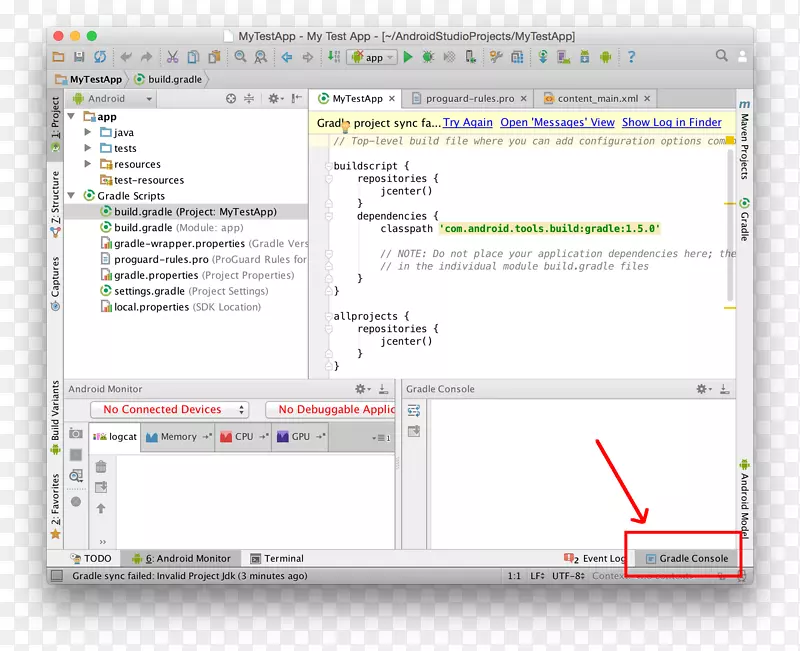Run the 'app' configuration with green play icon
The width and height of the screenshot is (800, 651).
point(407,57)
